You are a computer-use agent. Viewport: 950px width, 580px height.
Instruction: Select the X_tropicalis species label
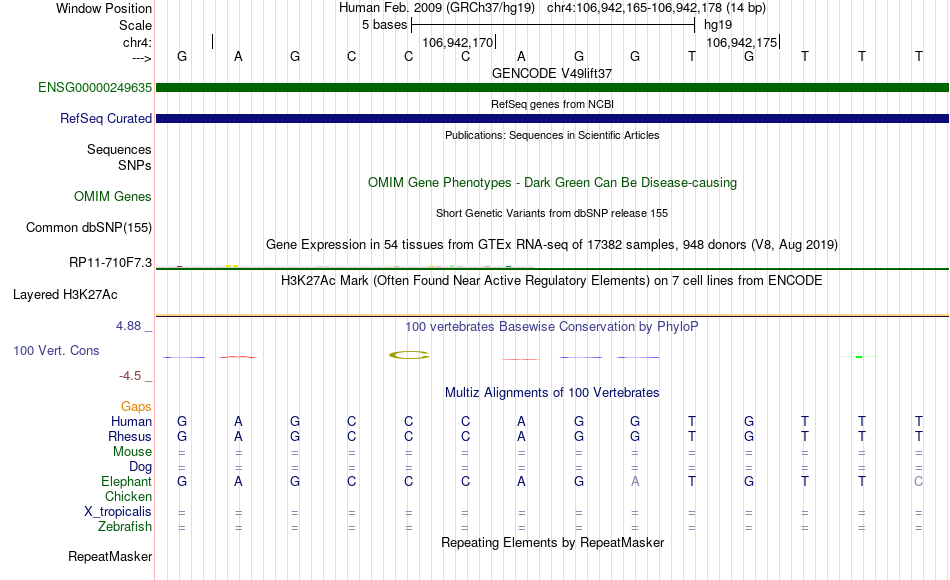pos(118,512)
